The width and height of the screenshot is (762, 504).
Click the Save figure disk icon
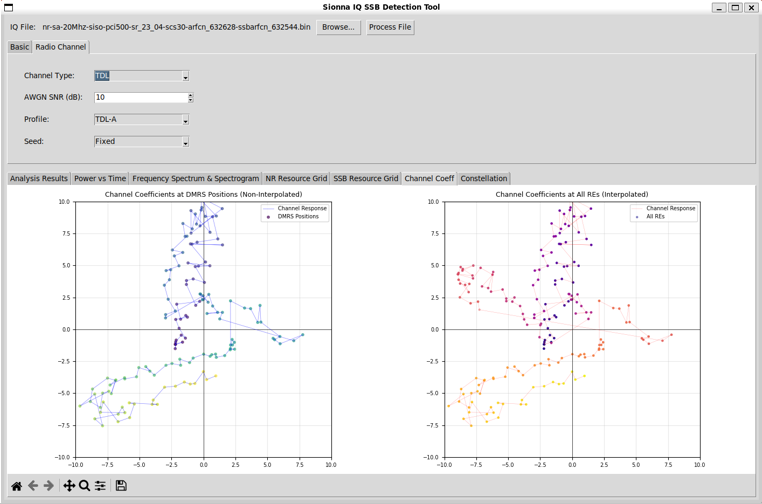tap(121, 486)
